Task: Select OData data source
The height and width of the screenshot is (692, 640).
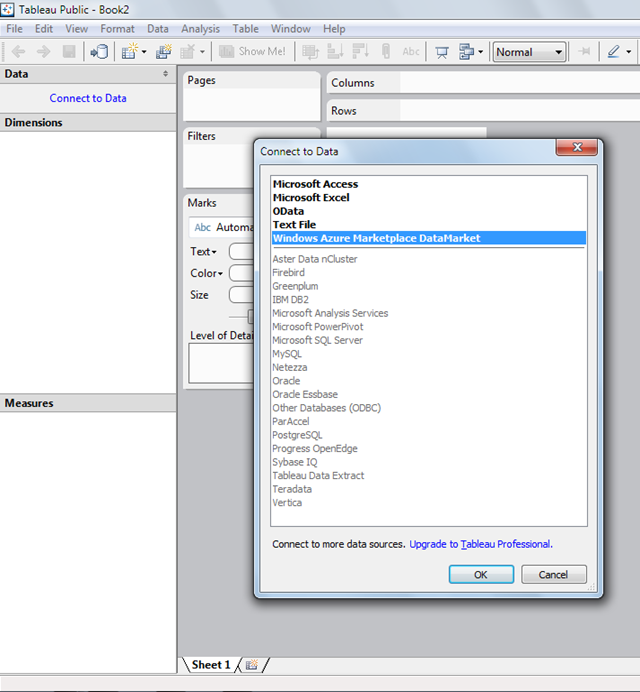Action: [x=429, y=211]
